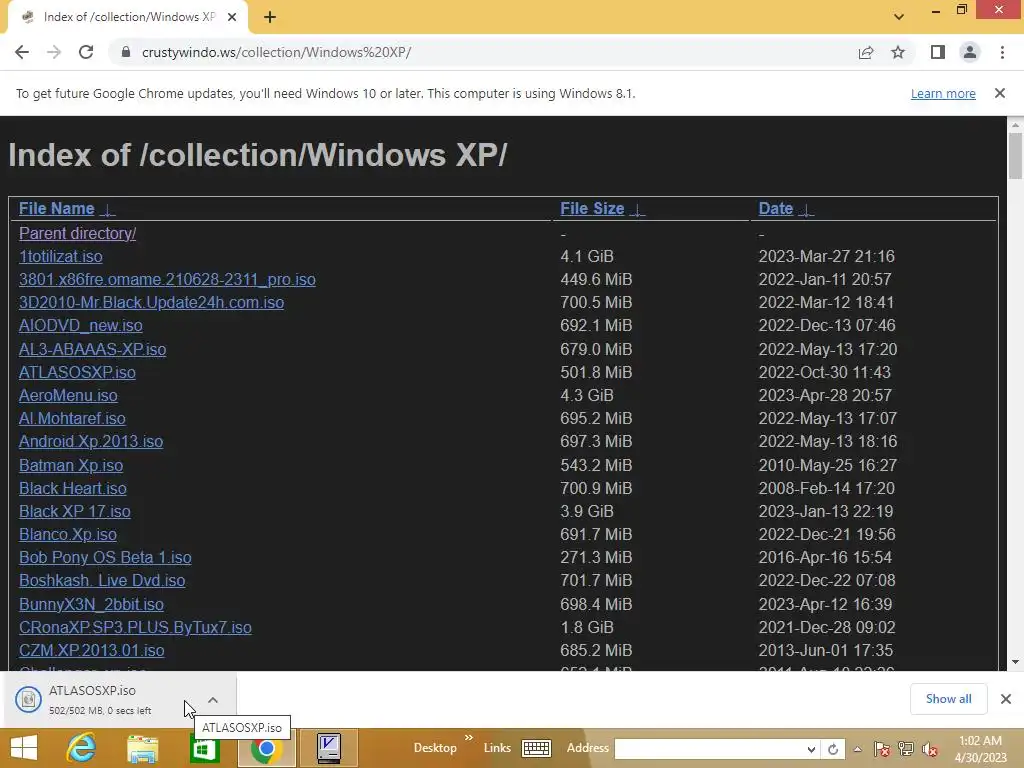Launch Internet Explorer from taskbar

click(x=81, y=748)
